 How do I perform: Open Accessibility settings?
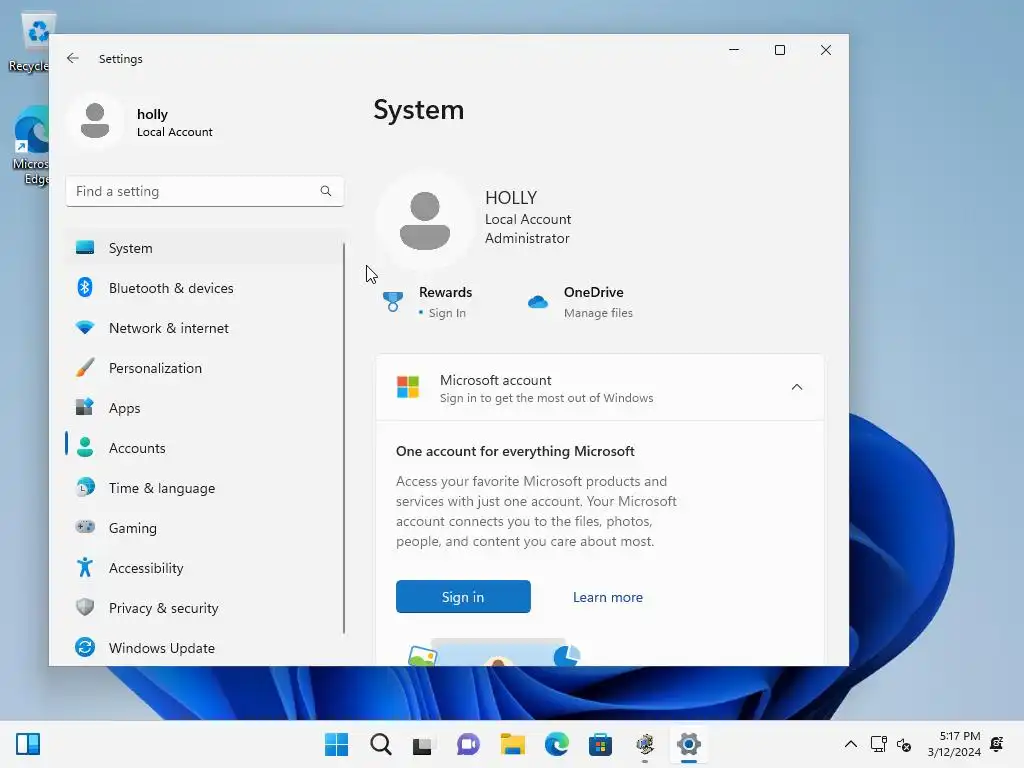click(x=204, y=567)
